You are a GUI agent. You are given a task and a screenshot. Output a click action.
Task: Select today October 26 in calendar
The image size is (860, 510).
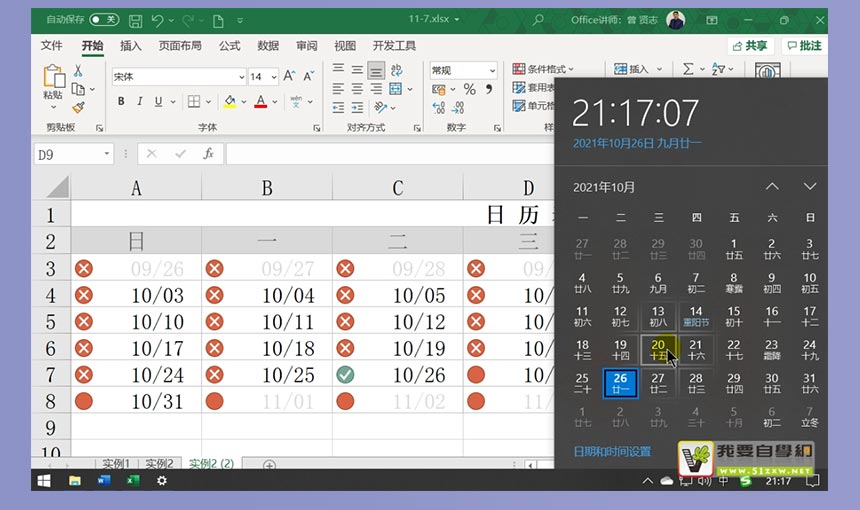point(620,383)
